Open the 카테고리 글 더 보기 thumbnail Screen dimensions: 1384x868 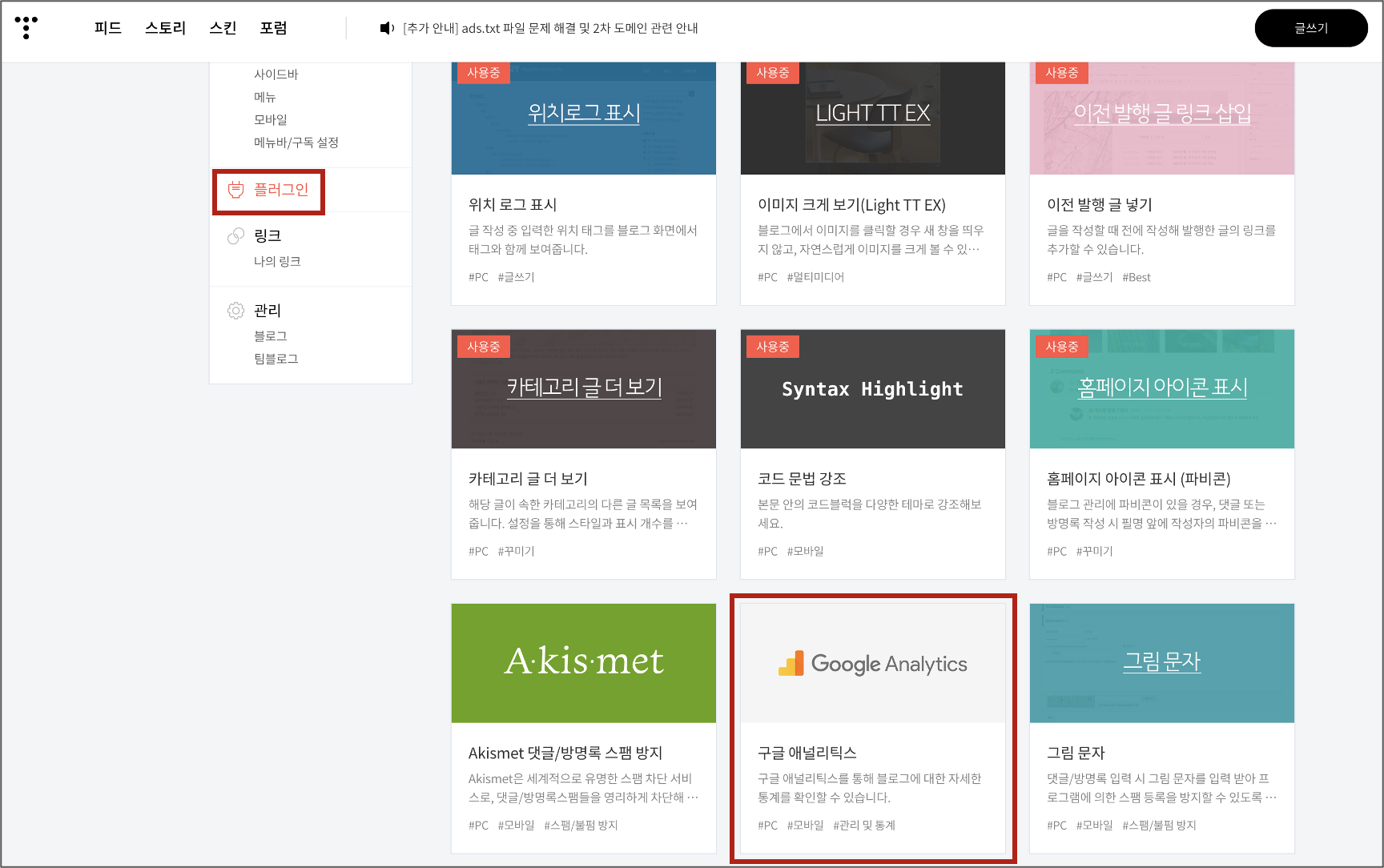(584, 389)
